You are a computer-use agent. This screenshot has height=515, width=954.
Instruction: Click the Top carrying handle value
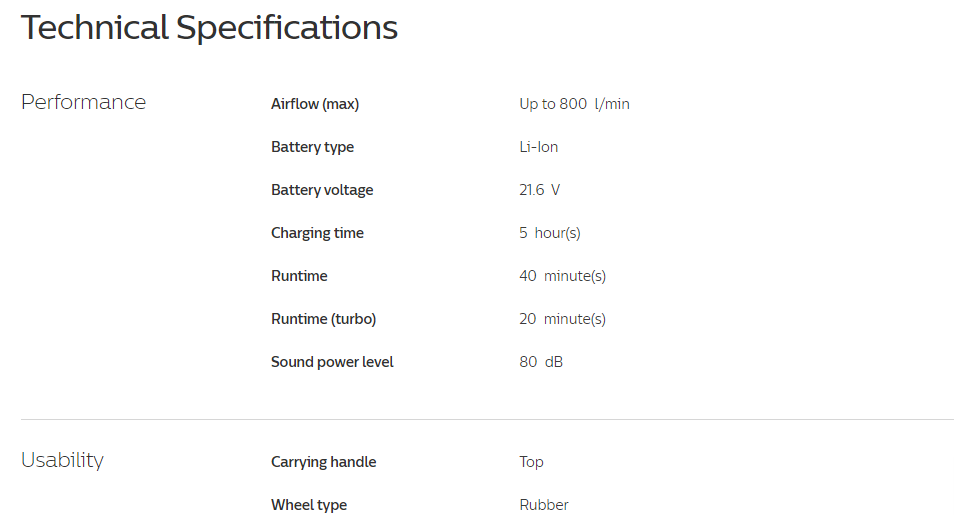click(531, 462)
